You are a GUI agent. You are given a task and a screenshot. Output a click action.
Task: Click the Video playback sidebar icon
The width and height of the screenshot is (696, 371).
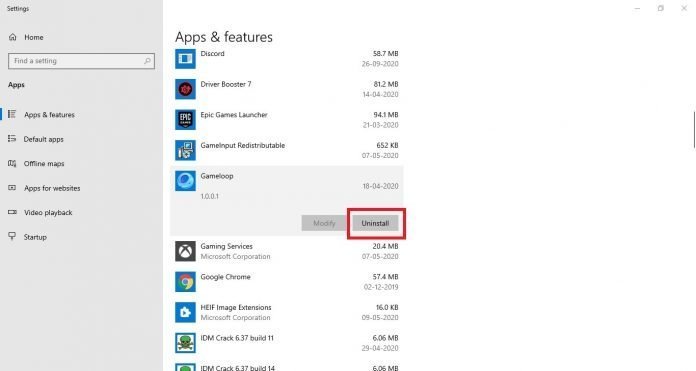point(12,212)
